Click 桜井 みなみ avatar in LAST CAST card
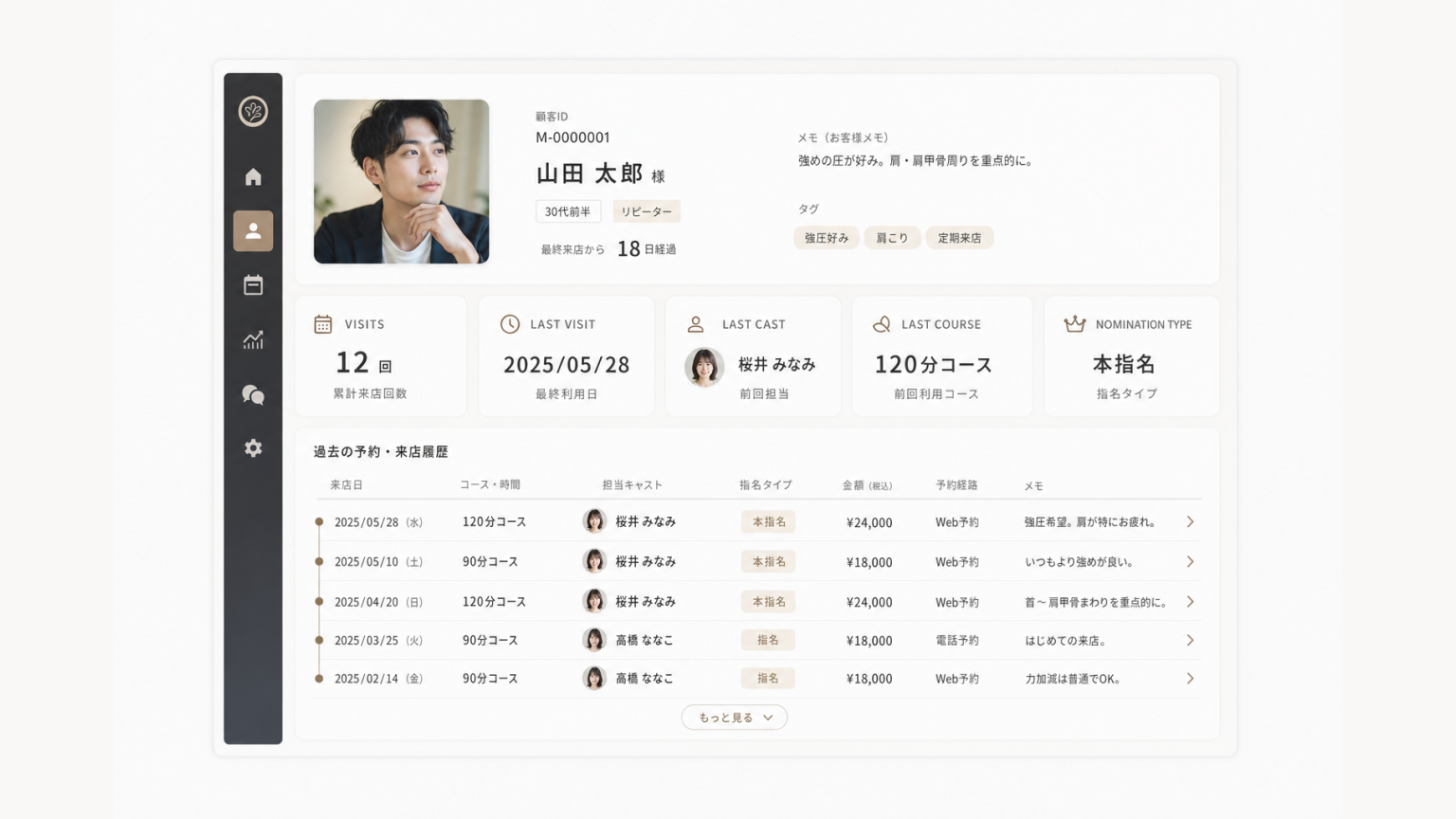This screenshot has height=819, width=1456. pyautogui.click(x=704, y=367)
